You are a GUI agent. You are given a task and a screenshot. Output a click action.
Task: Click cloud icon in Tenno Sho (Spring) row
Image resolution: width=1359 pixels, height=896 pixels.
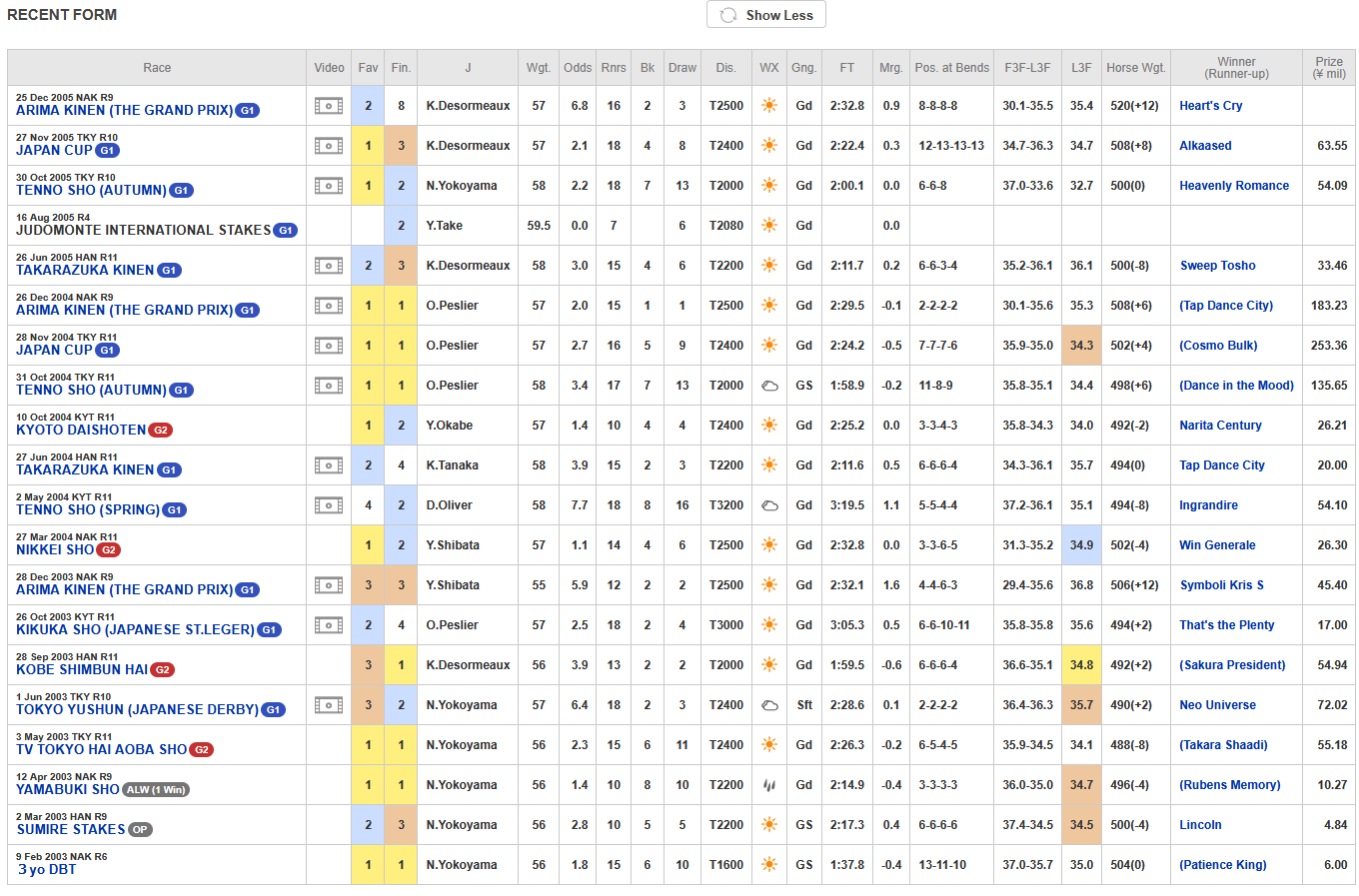[769, 505]
